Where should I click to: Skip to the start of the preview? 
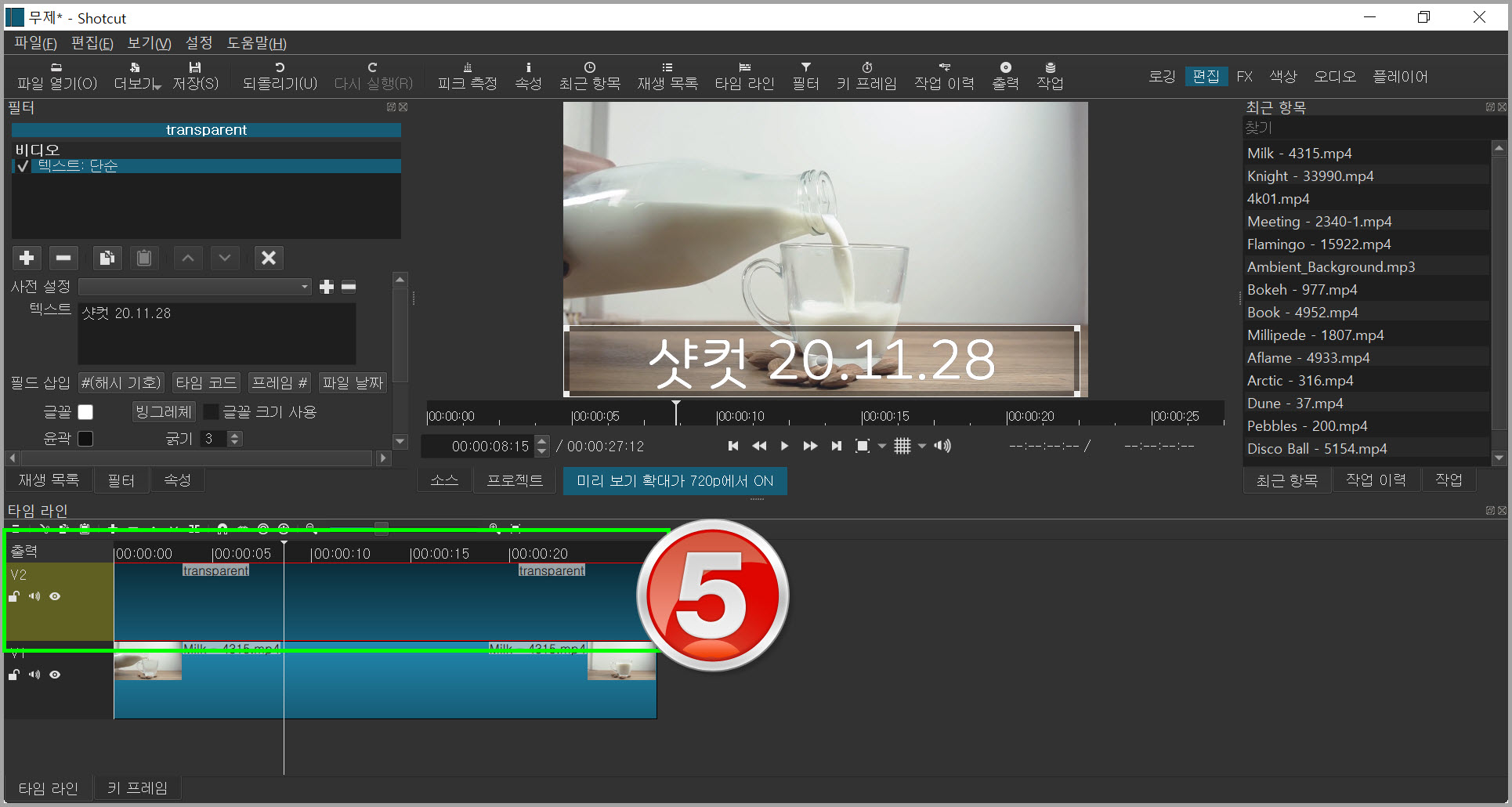733,446
